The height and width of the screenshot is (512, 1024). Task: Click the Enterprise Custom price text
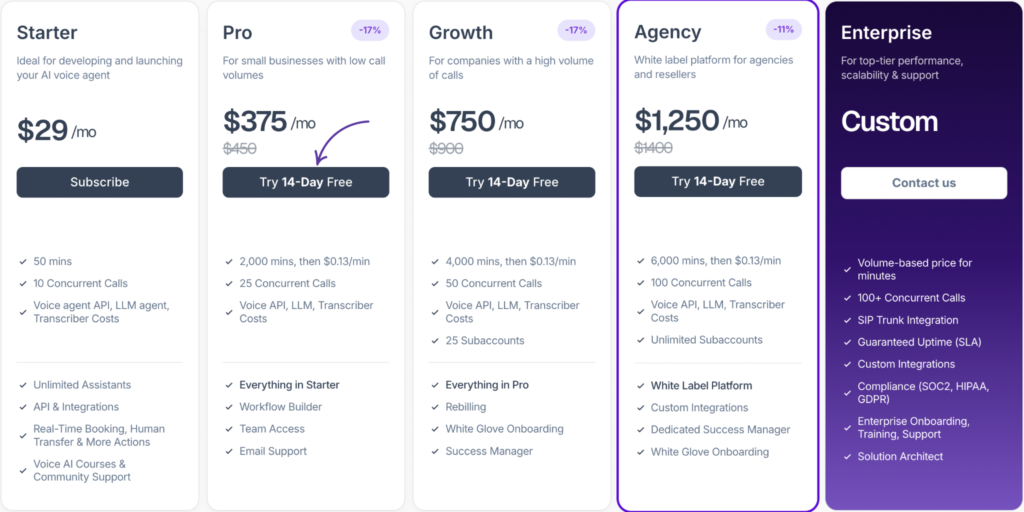889,121
